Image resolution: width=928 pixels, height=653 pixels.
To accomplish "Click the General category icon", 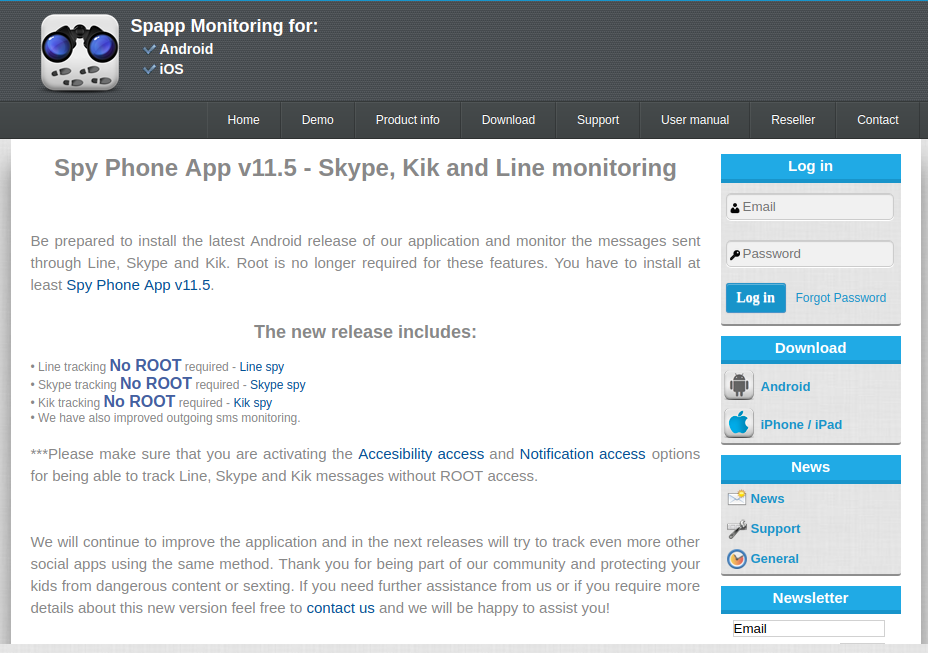I will [x=737, y=559].
